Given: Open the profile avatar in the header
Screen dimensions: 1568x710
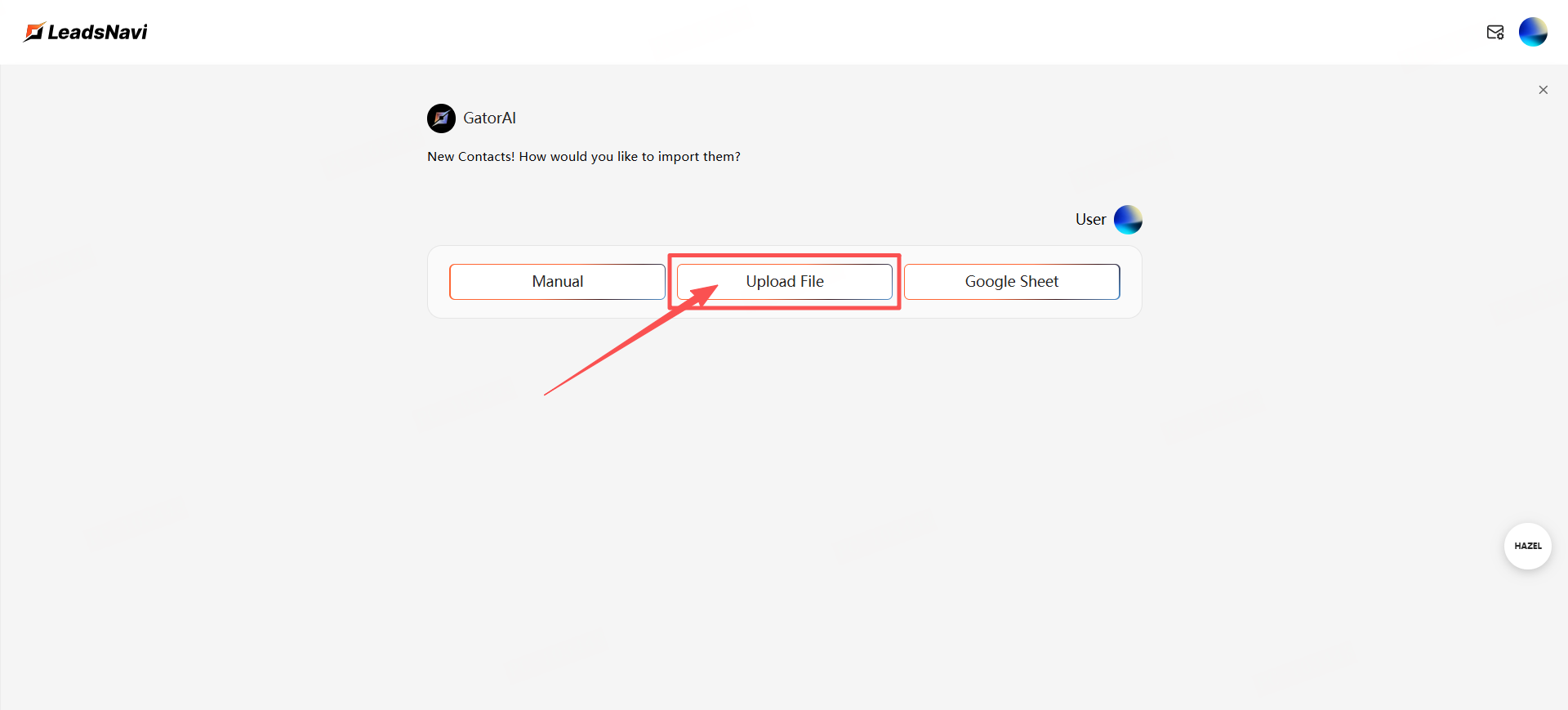Looking at the screenshot, I should coord(1532,32).
